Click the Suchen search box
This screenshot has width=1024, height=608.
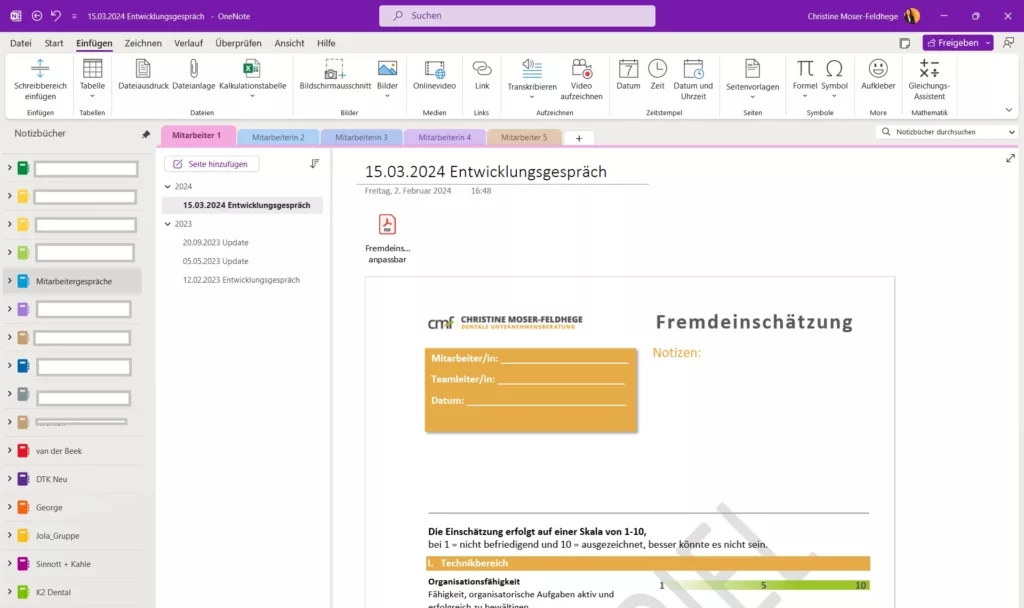[x=517, y=16]
